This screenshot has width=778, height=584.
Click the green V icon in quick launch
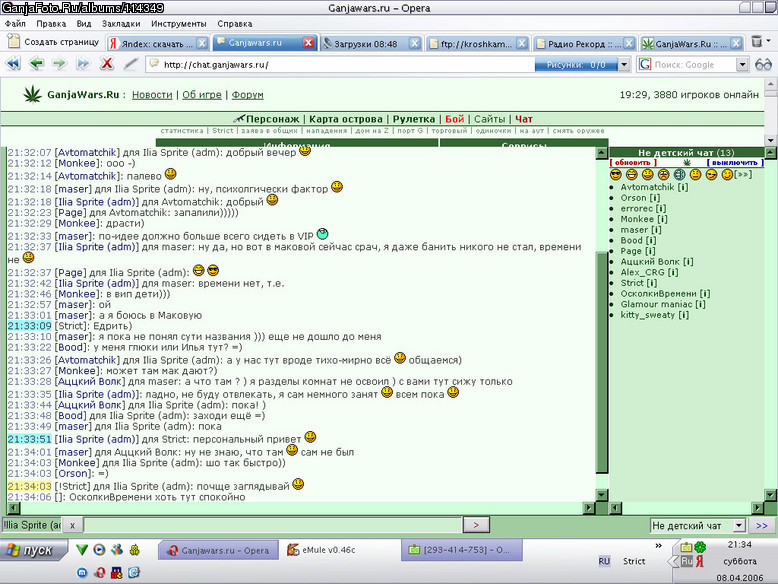pyautogui.click(x=82, y=550)
